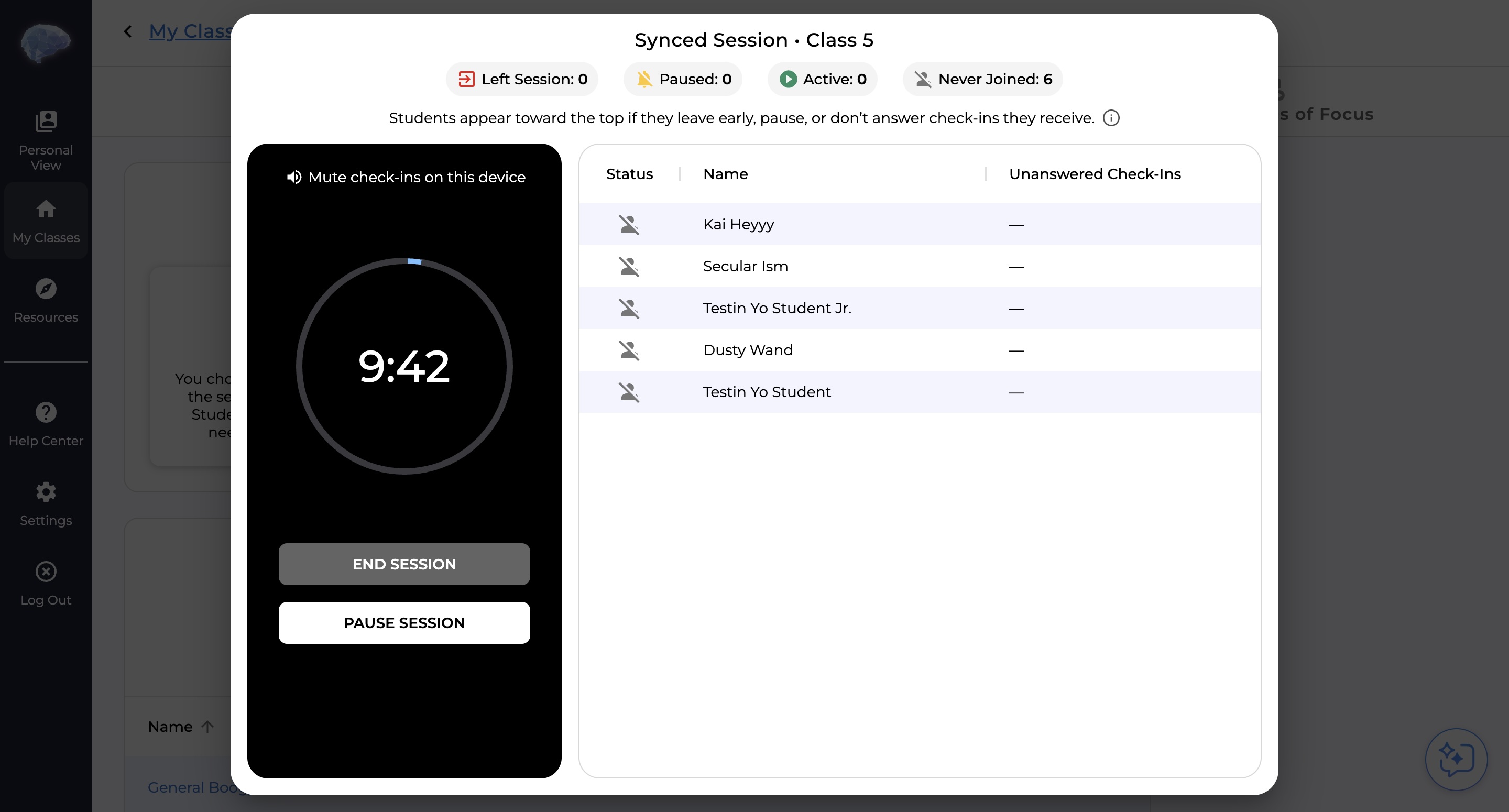1509x812 pixels.
Task: Click the blue progress mark on the timer ring
Action: [x=414, y=261]
